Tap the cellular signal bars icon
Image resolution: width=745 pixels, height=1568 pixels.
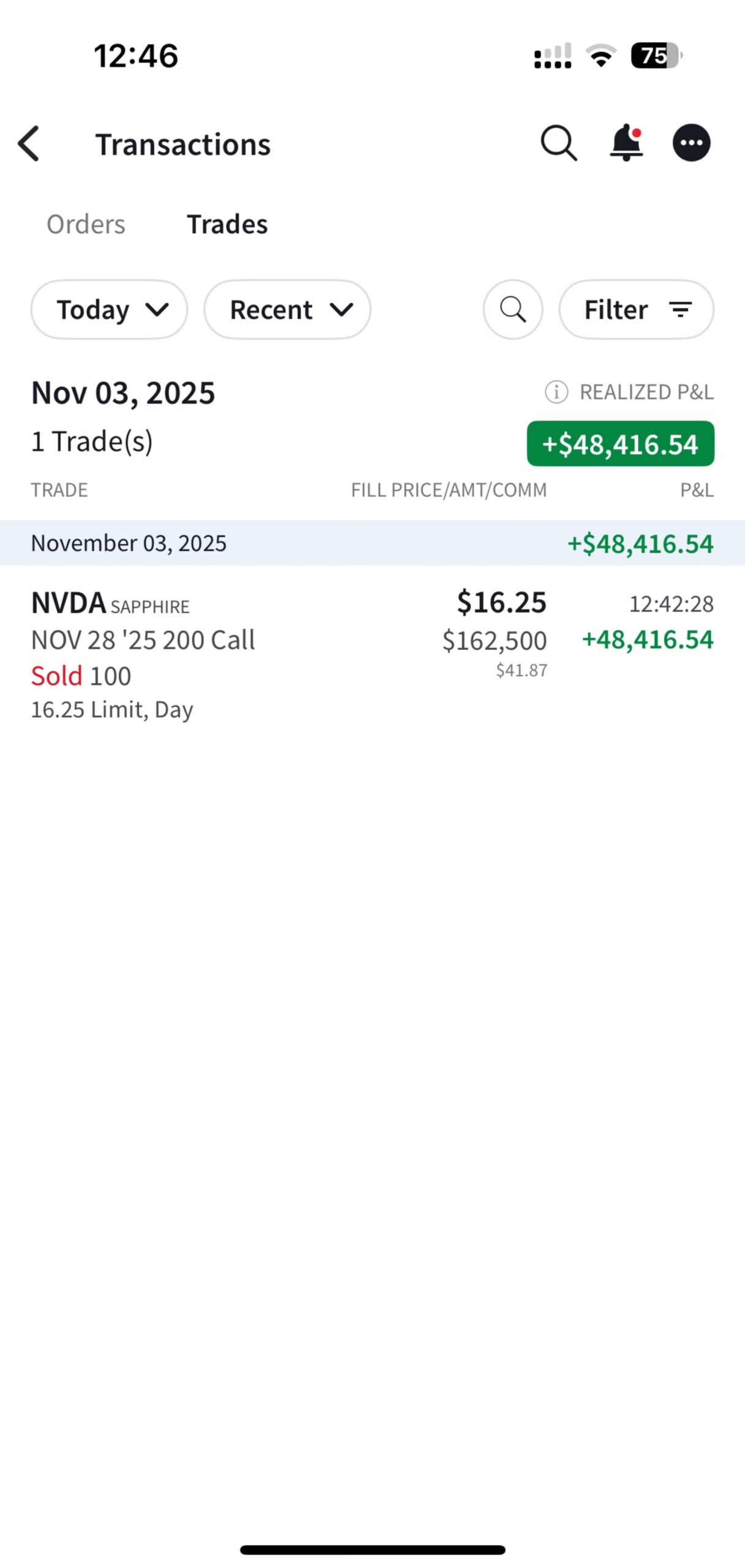553,56
